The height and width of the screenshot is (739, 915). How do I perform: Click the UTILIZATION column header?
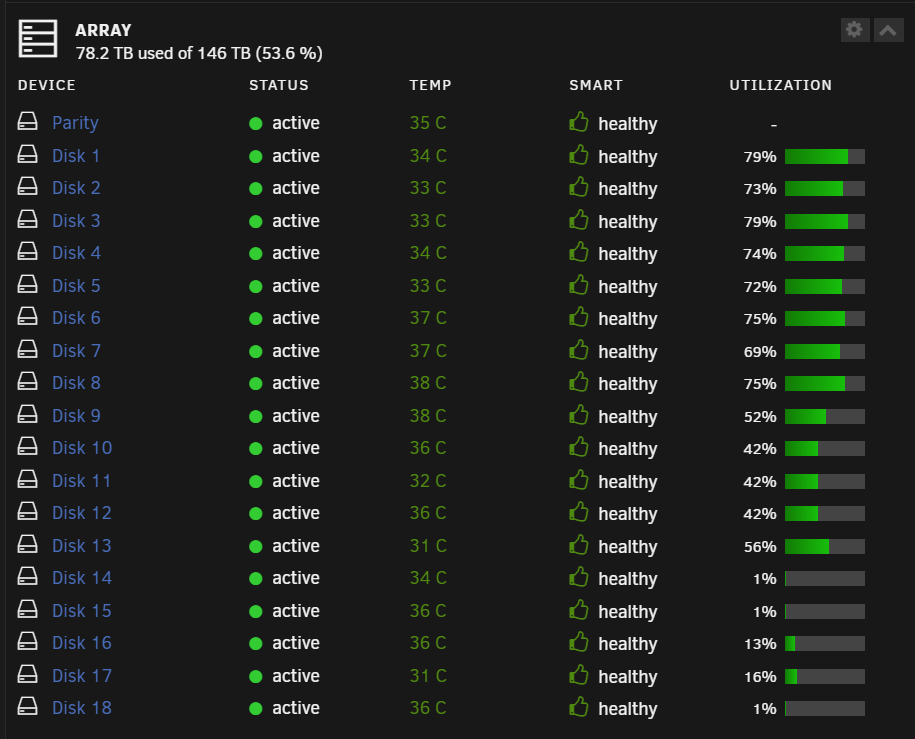[x=780, y=85]
